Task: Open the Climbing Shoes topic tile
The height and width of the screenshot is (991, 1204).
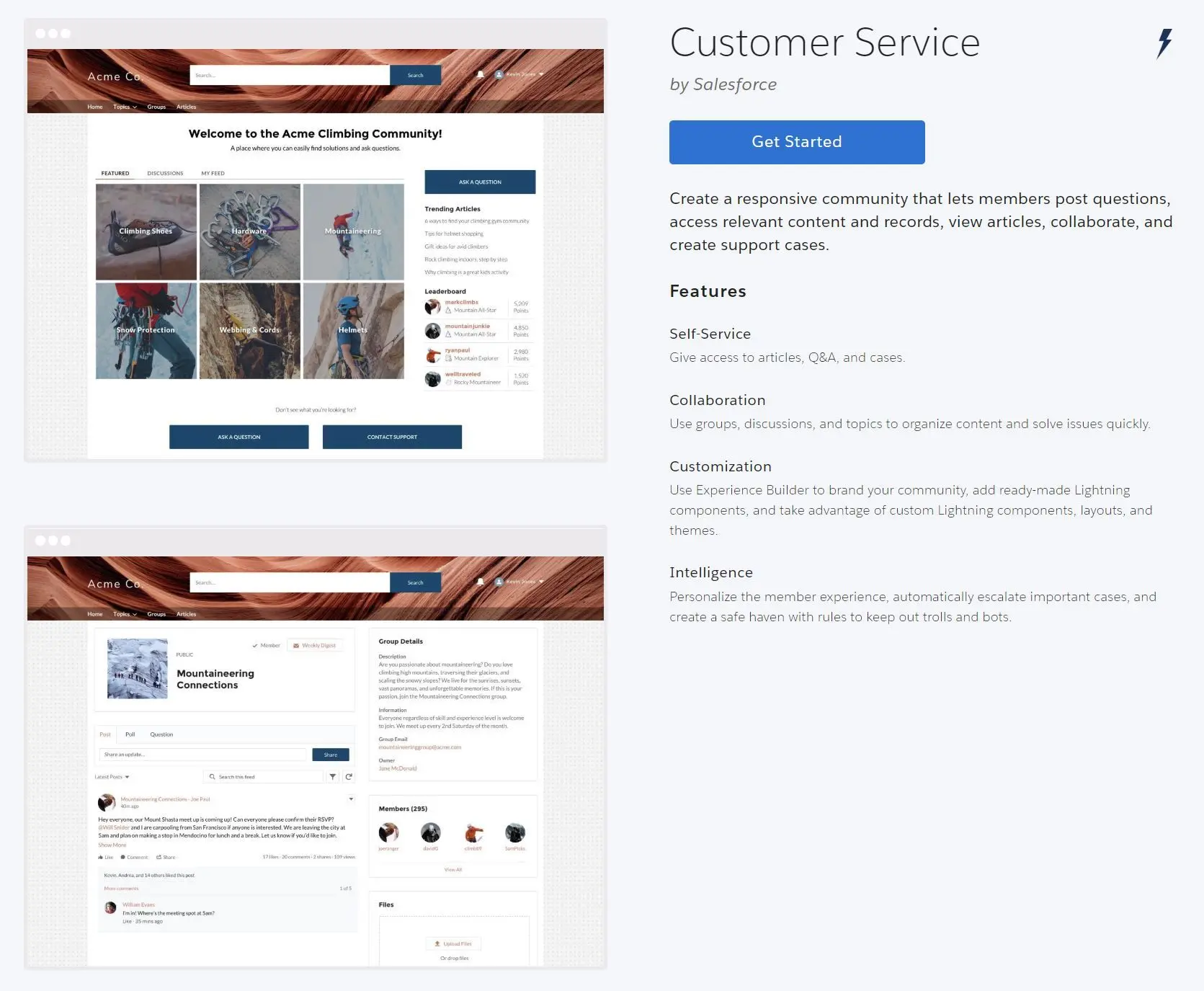Action: click(x=146, y=232)
